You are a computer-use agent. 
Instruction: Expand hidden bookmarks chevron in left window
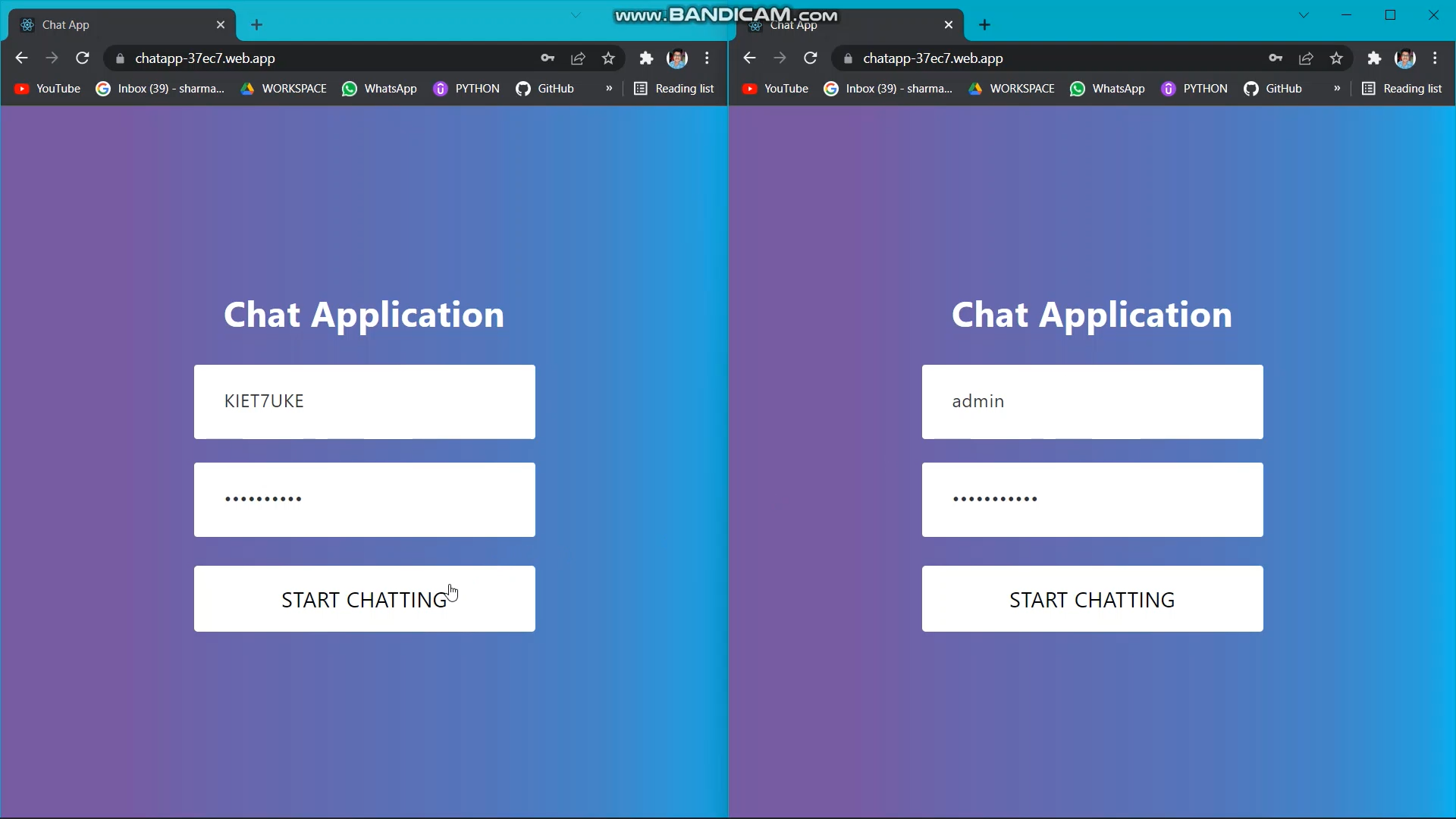point(609,89)
